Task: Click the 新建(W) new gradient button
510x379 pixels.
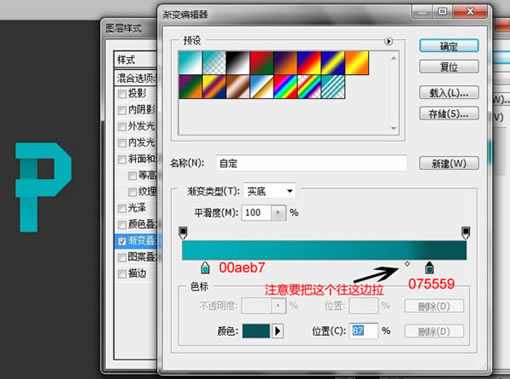Action: (x=449, y=164)
